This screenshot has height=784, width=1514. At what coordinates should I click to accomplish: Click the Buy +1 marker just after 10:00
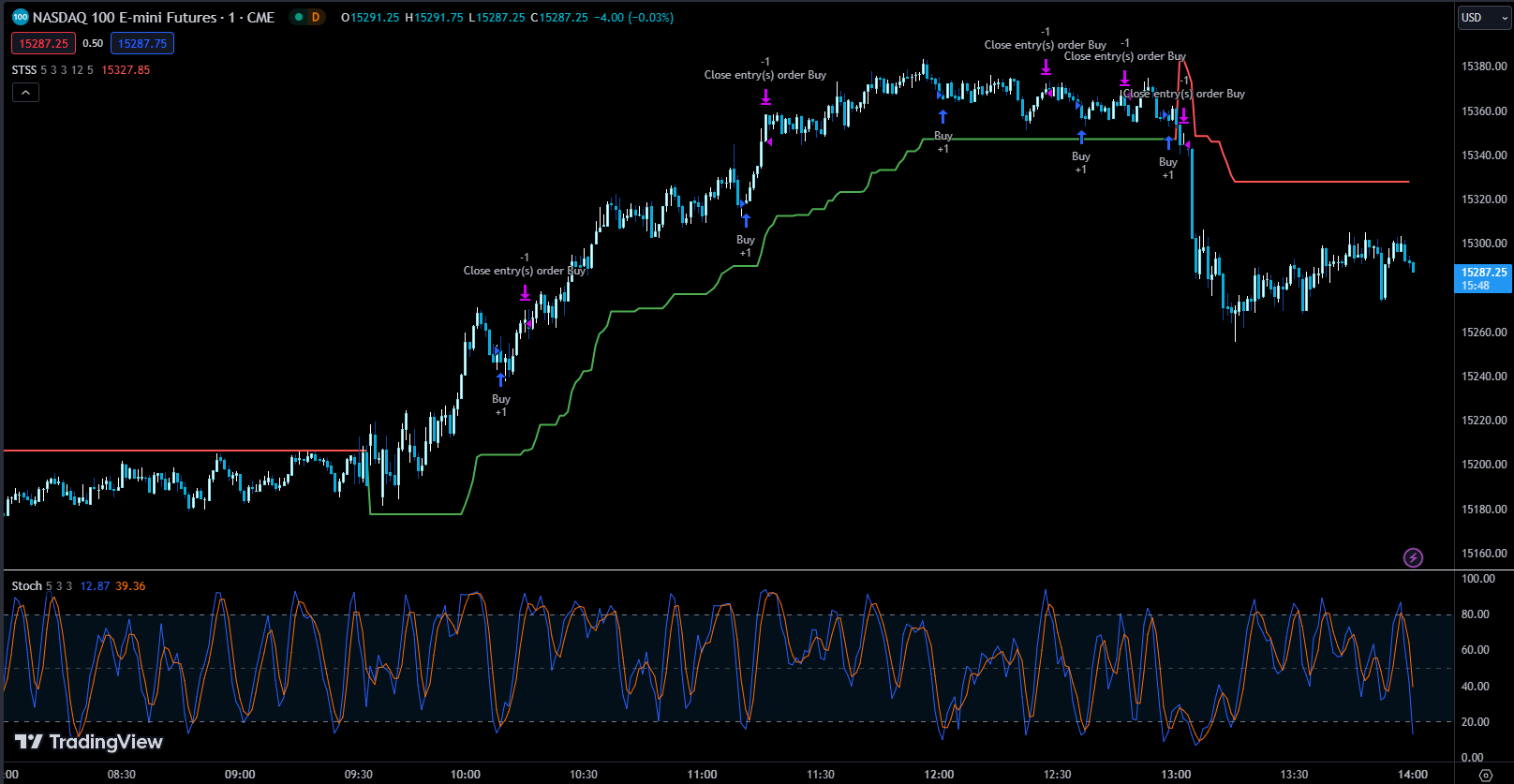pos(501,395)
